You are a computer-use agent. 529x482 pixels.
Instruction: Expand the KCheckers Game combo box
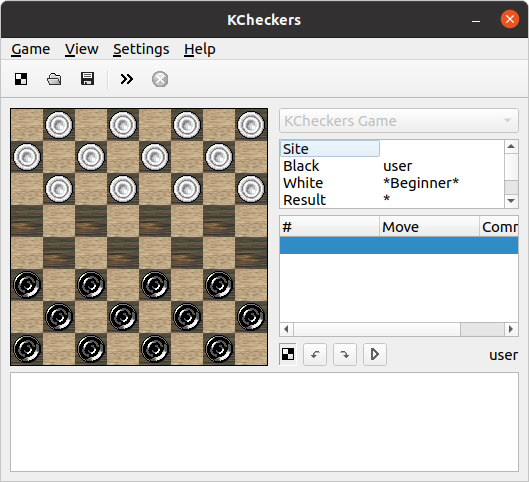click(399, 121)
